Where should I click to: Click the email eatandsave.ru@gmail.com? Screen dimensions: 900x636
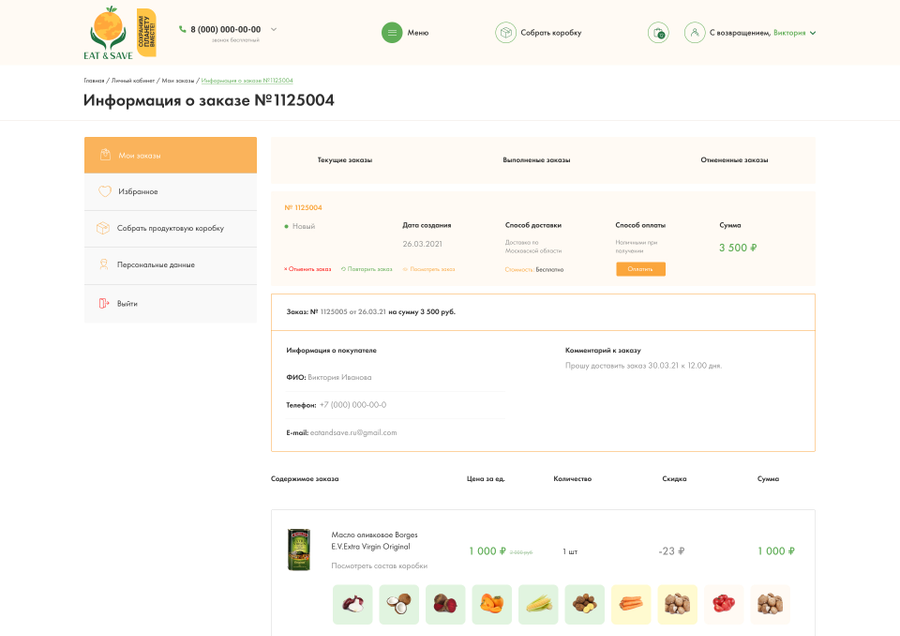point(354,433)
